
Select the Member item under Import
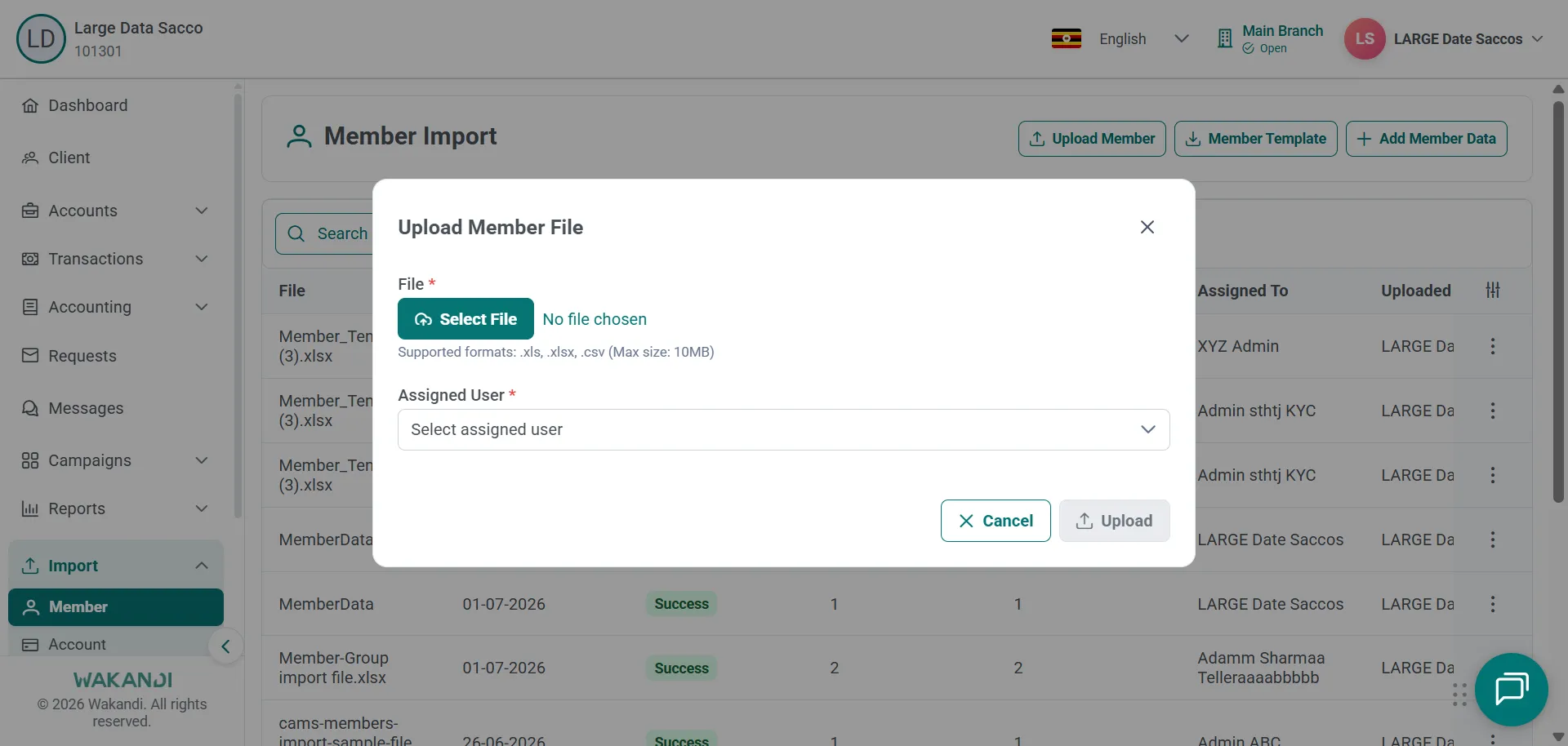pyautogui.click(x=116, y=607)
